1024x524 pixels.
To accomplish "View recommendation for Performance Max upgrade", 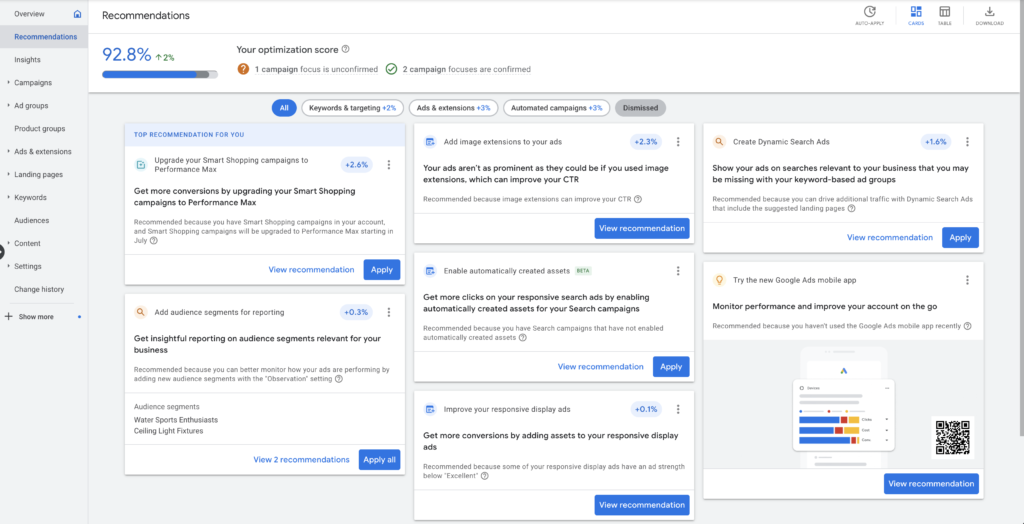I will click(312, 270).
